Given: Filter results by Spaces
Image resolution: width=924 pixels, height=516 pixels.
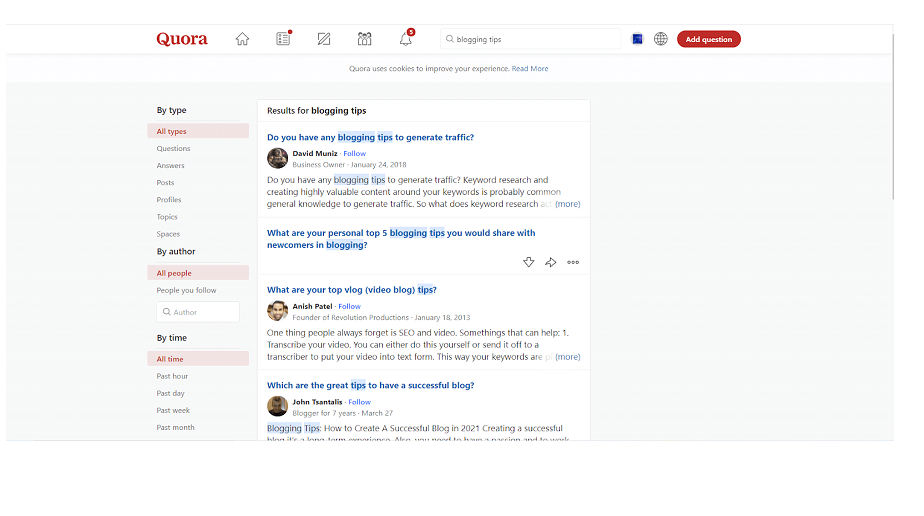Looking at the screenshot, I should click(x=168, y=234).
